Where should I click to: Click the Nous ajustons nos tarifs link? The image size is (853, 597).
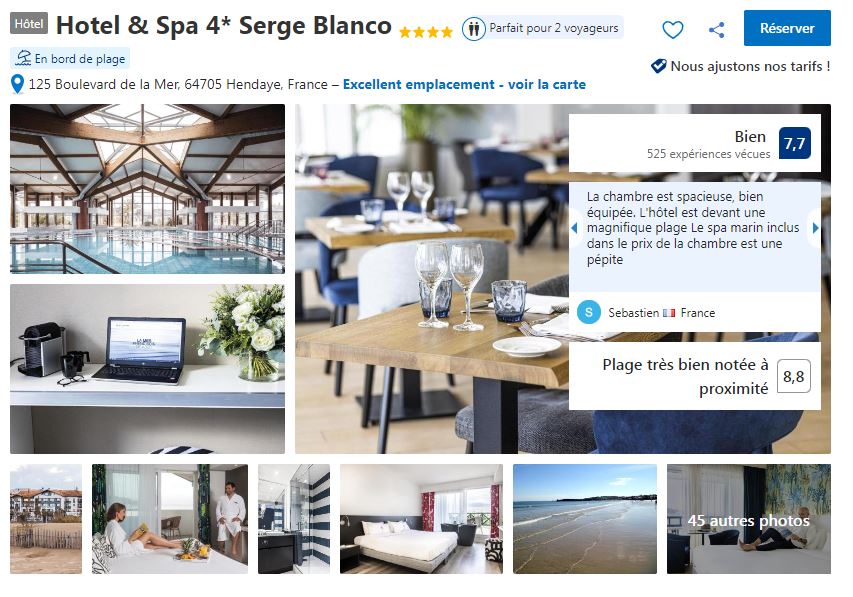pyautogui.click(x=750, y=66)
